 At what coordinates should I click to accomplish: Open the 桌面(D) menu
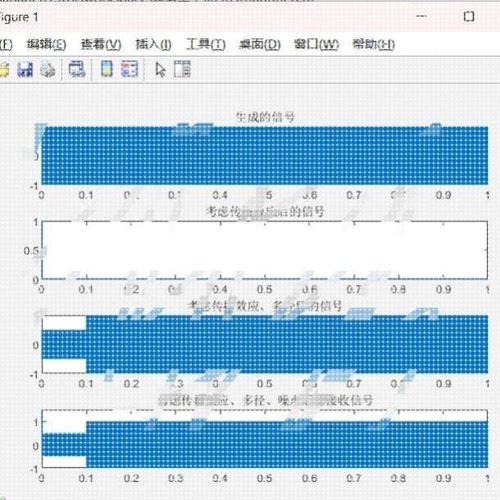click(260, 44)
